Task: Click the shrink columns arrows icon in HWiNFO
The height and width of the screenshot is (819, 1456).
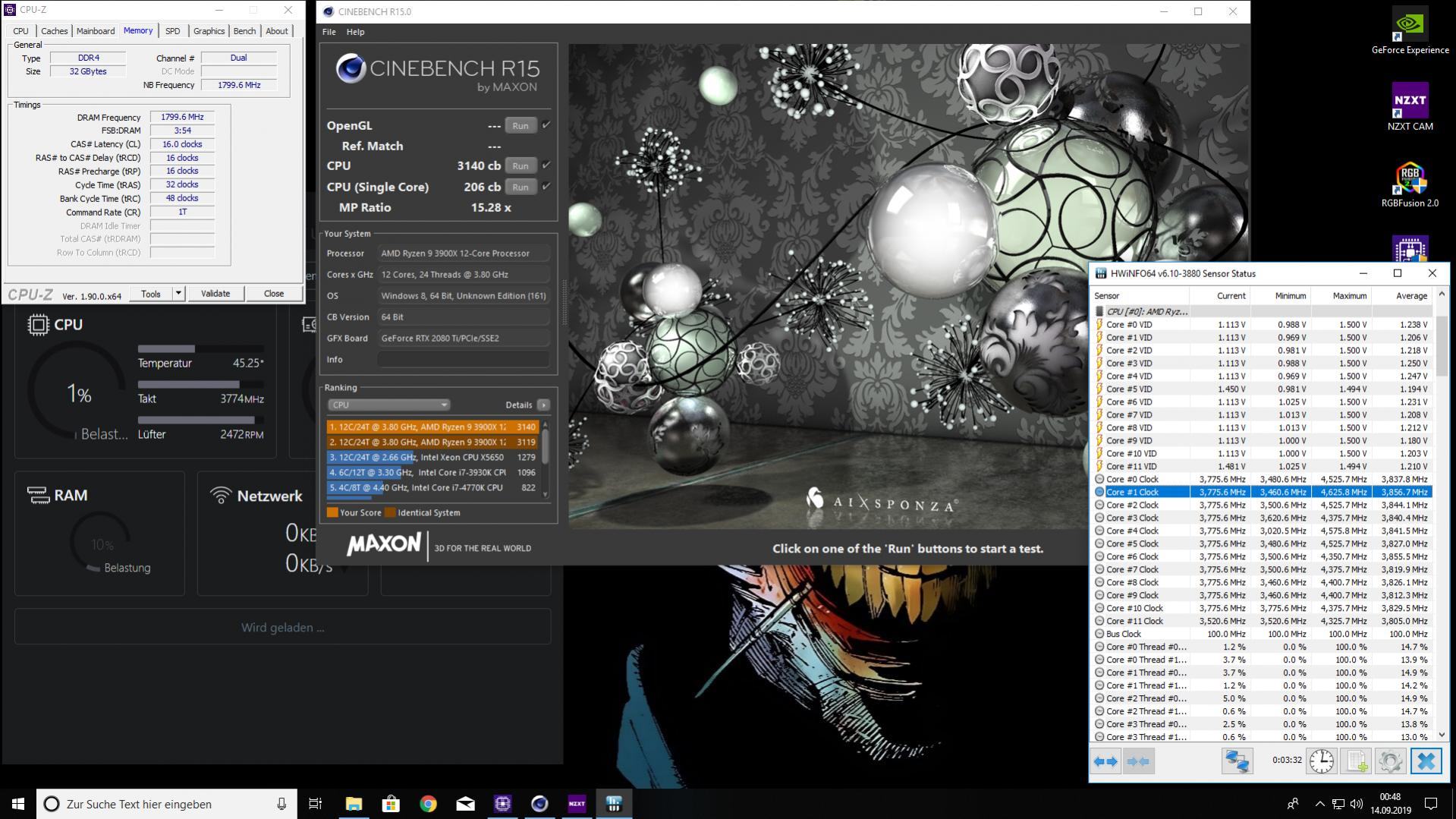Action: [1138, 761]
